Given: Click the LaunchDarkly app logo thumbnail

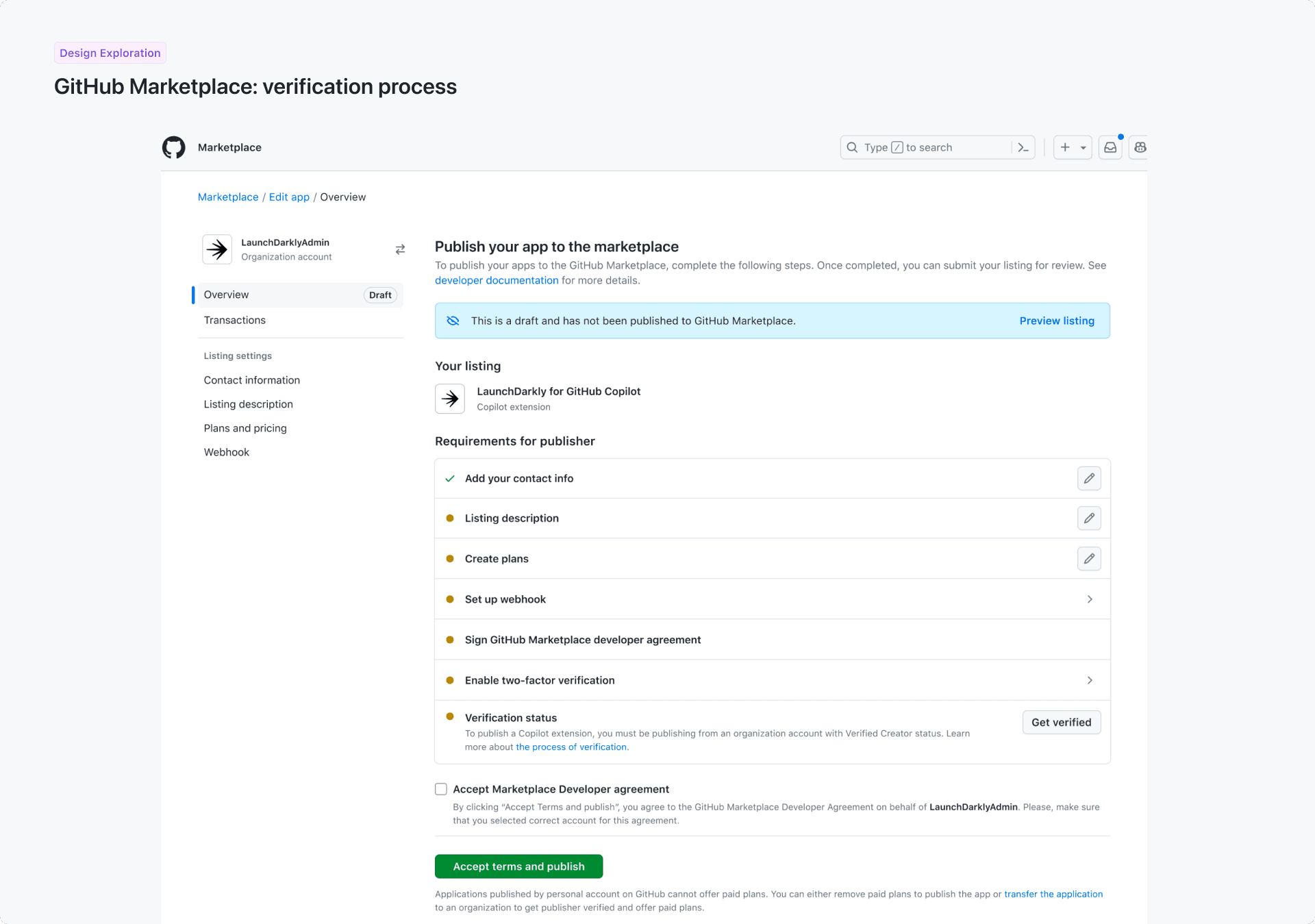Looking at the screenshot, I should (450, 399).
